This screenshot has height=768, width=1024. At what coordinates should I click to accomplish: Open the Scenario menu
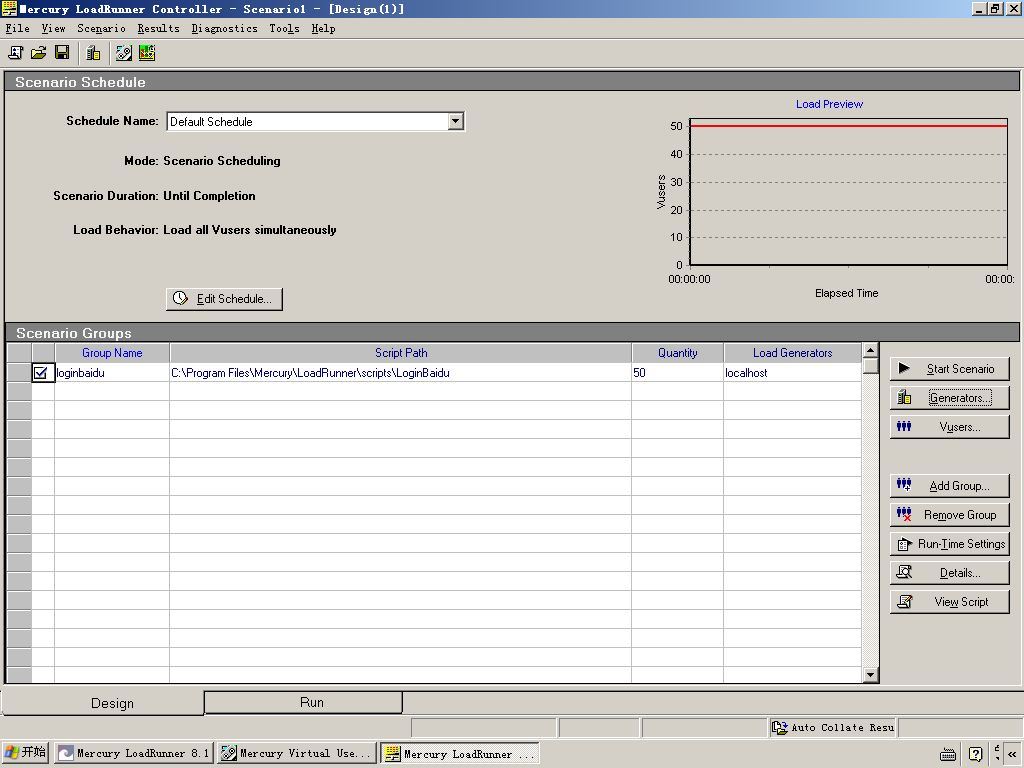click(x=101, y=28)
